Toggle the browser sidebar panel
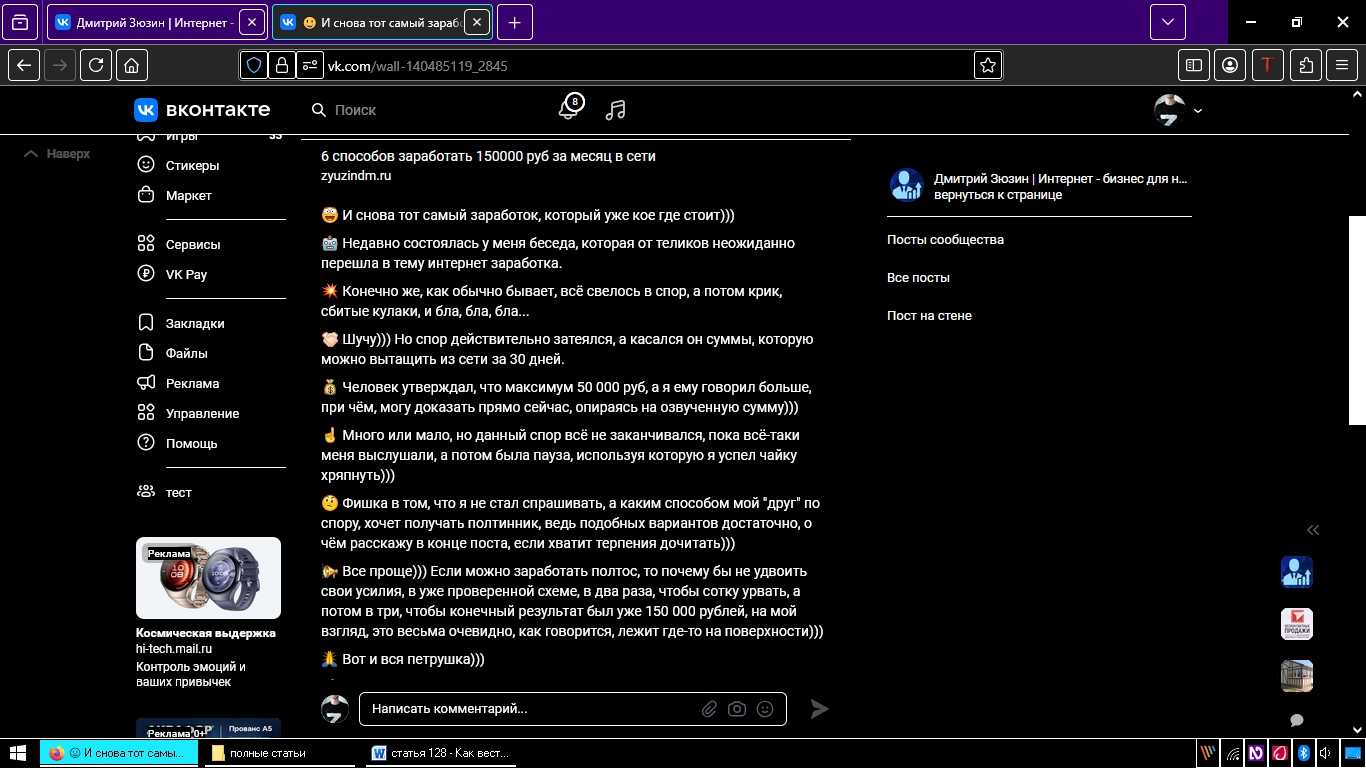1366x768 pixels. [x=1194, y=65]
